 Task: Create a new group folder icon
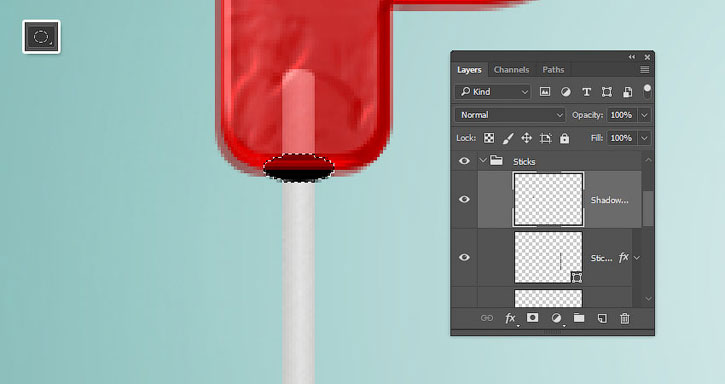(579, 318)
